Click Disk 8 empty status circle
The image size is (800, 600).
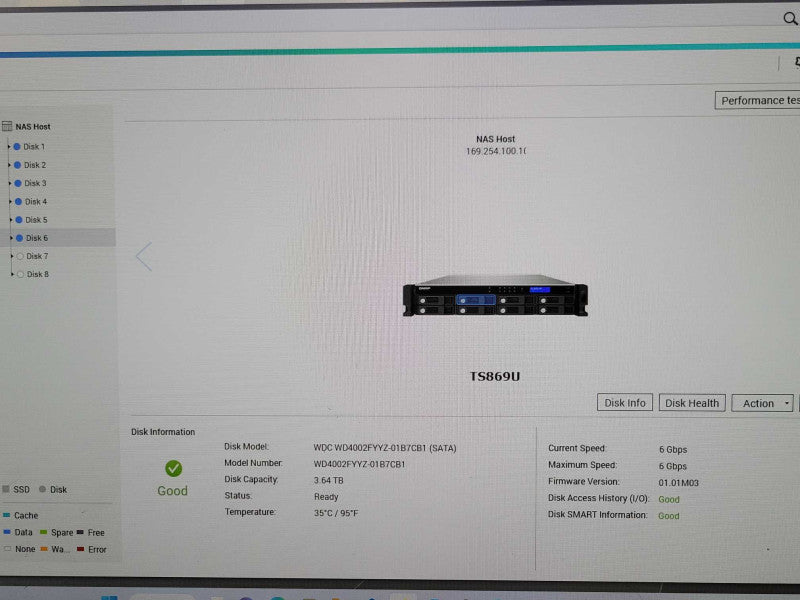click(20, 274)
